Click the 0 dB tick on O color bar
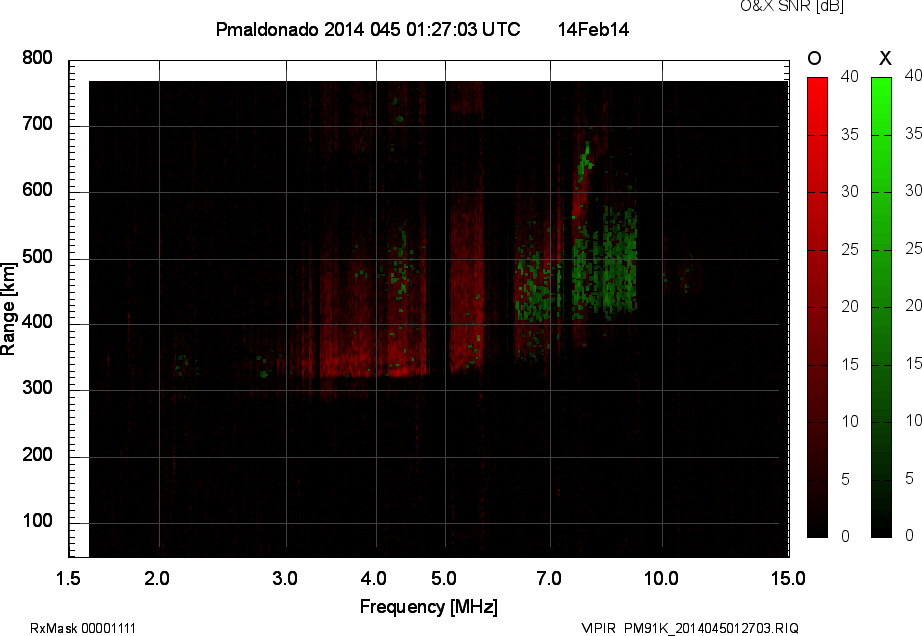 pyautogui.click(x=846, y=536)
